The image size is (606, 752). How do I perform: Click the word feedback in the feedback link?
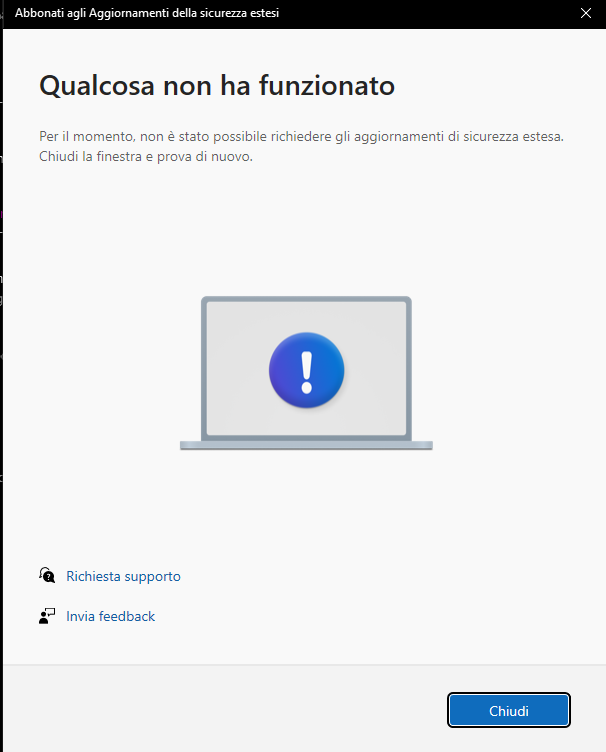click(x=127, y=616)
